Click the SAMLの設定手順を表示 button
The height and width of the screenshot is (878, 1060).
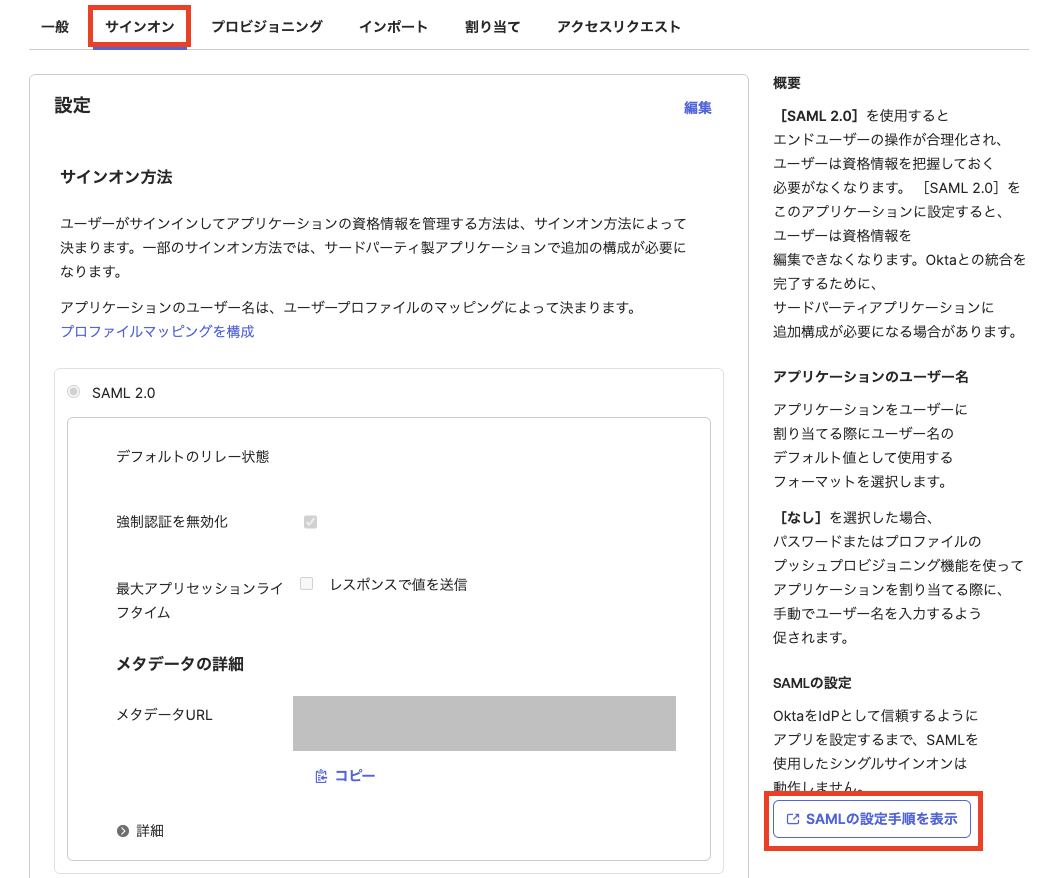click(871, 819)
